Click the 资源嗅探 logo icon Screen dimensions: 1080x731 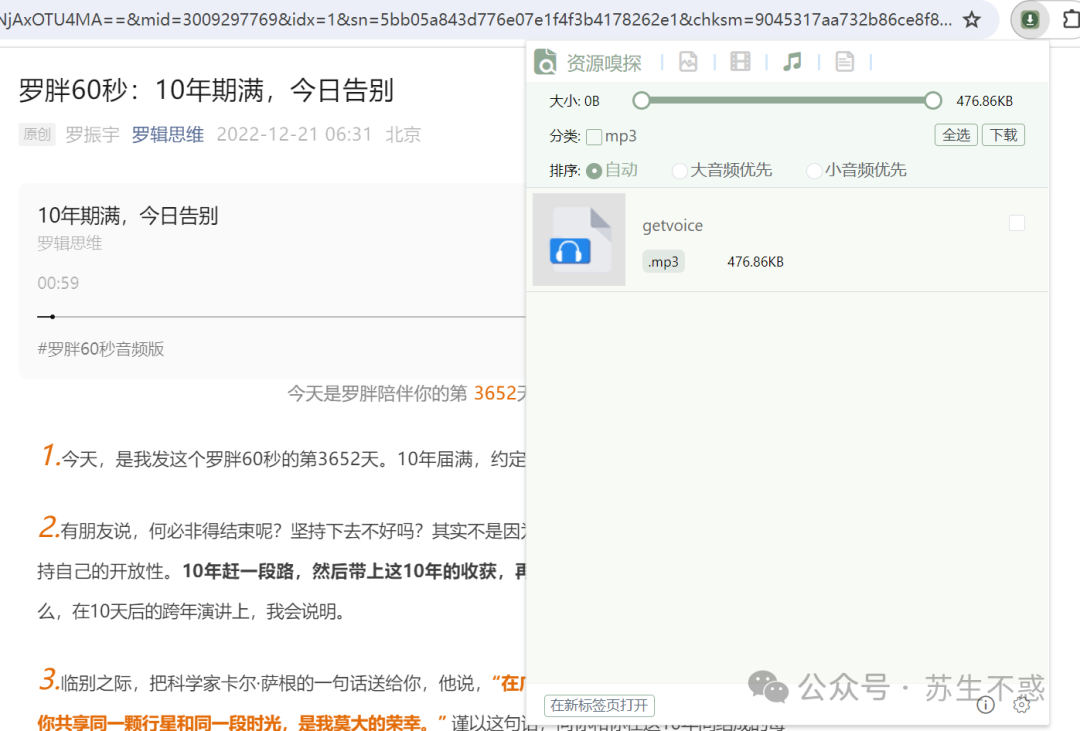(545, 62)
